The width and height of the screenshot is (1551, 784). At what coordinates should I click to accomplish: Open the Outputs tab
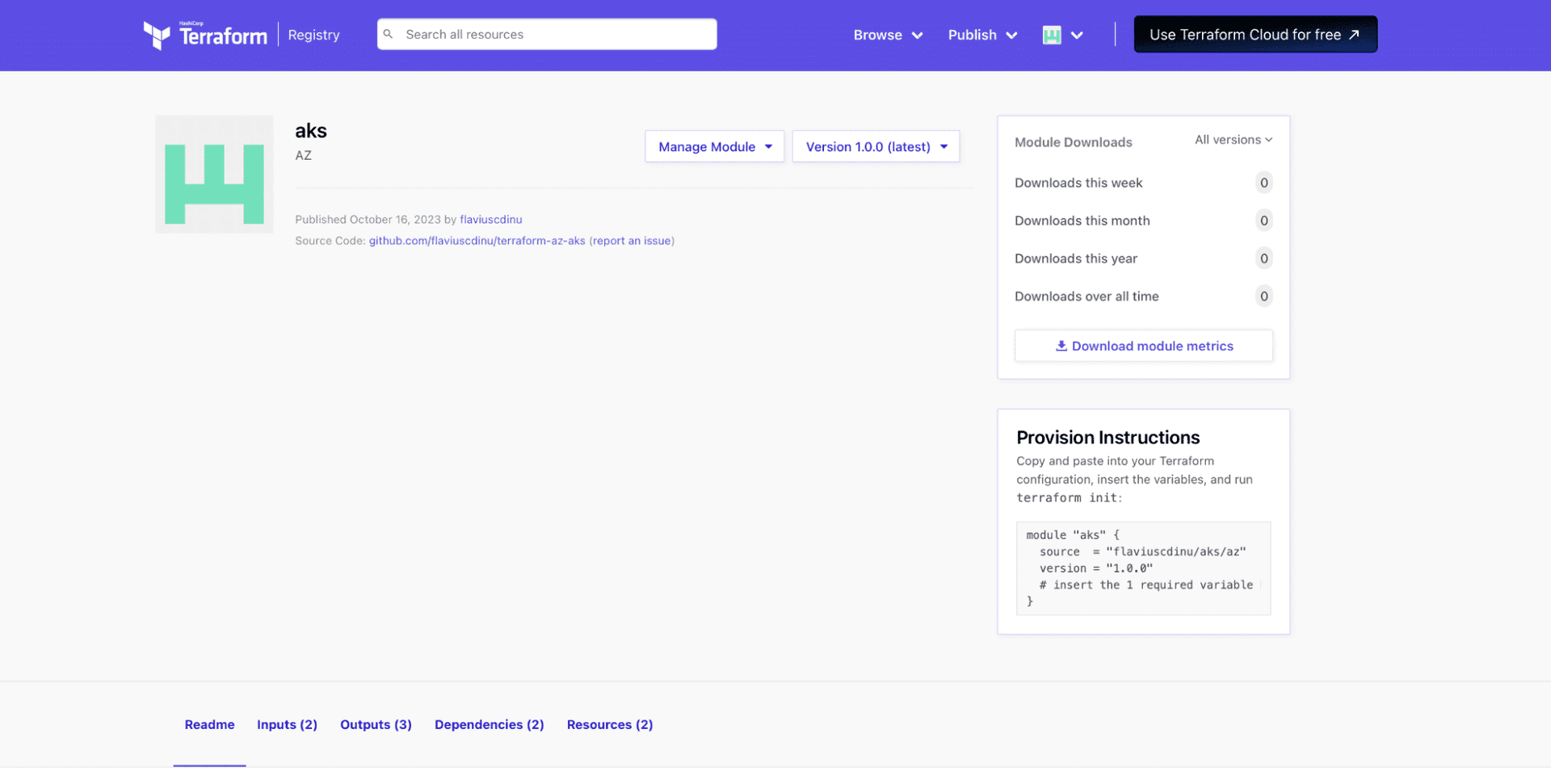click(x=376, y=724)
